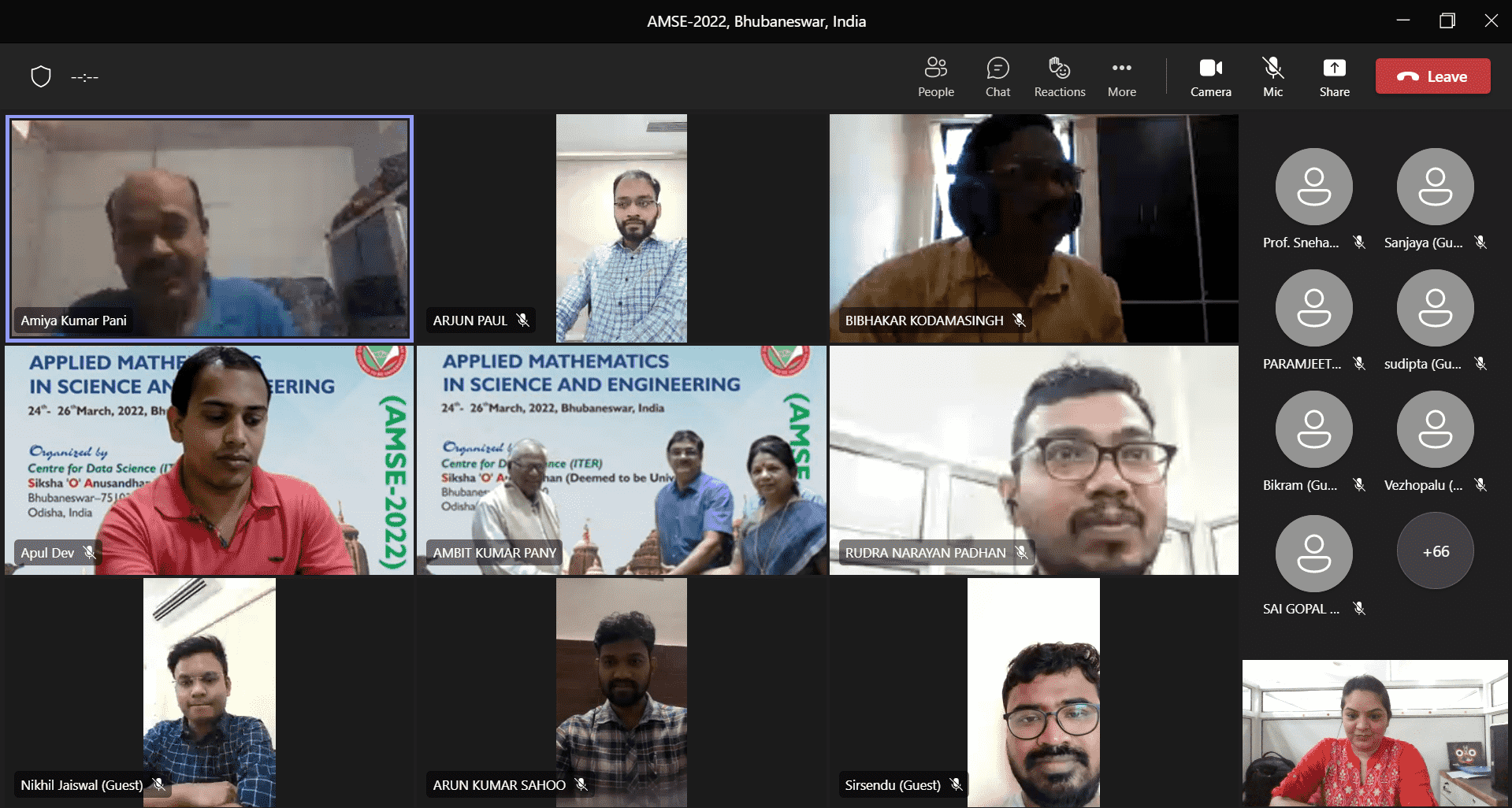
Task: Toggle the Camera off
Action: click(x=1210, y=76)
